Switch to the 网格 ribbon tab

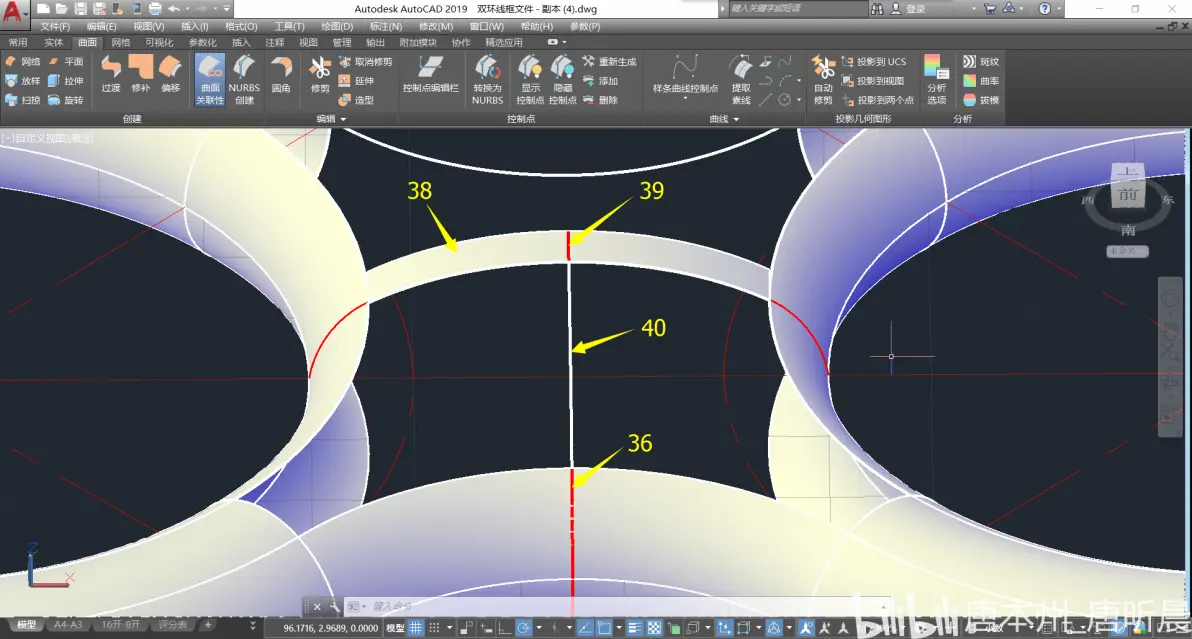pos(121,43)
